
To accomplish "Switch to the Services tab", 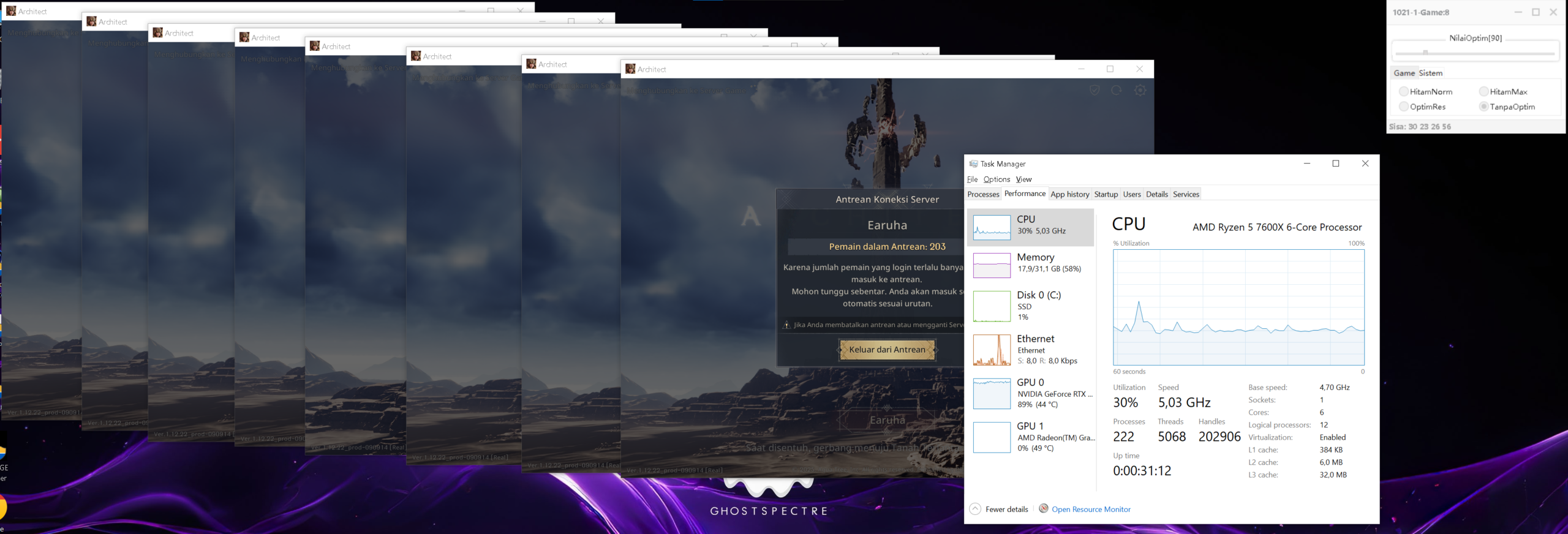I will pyautogui.click(x=1186, y=194).
